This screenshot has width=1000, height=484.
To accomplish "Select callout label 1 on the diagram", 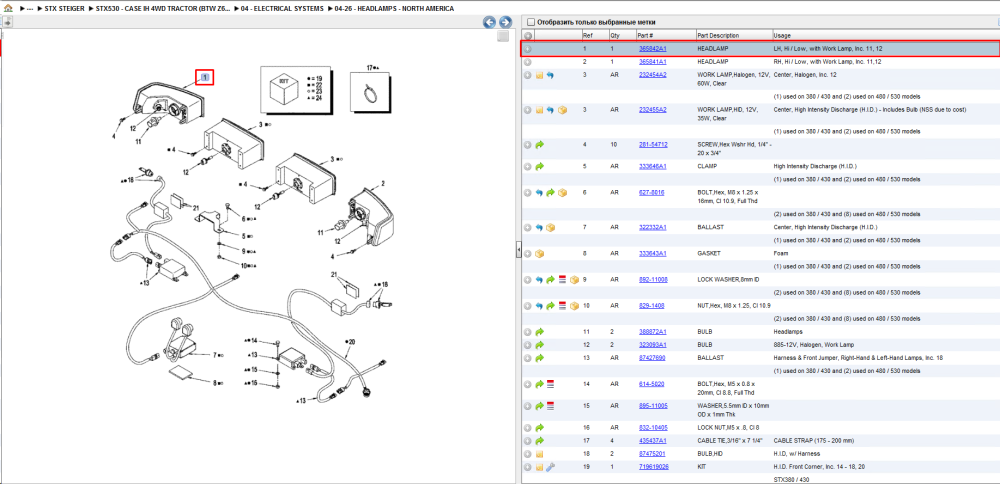I will tap(205, 77).
